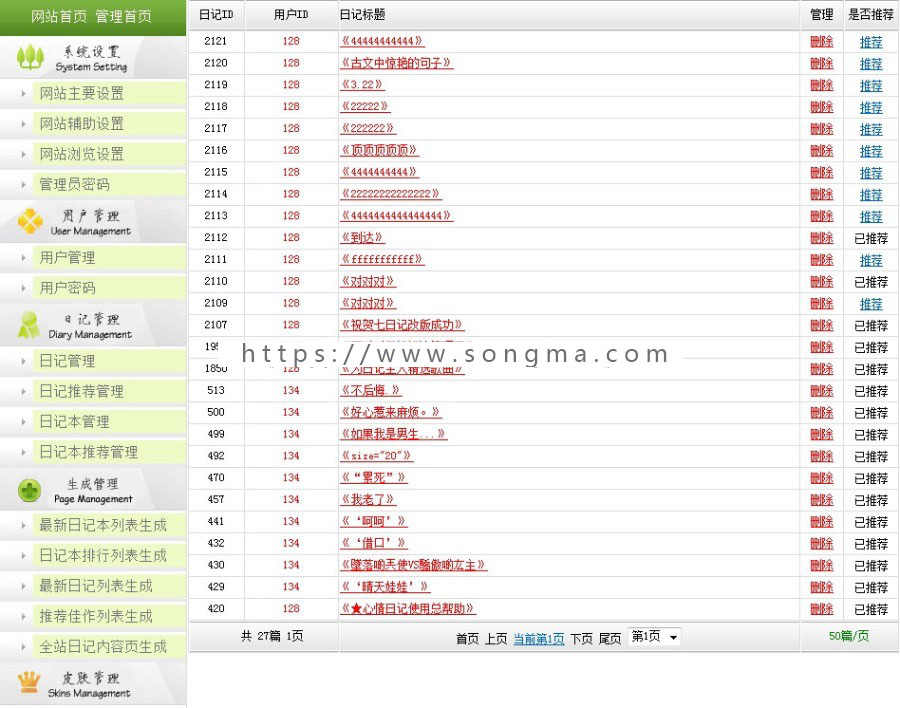Open the 第1页 page selector dropdown
Image resolution: width=900 pixels, height=708 pixels.
(654, 637)
